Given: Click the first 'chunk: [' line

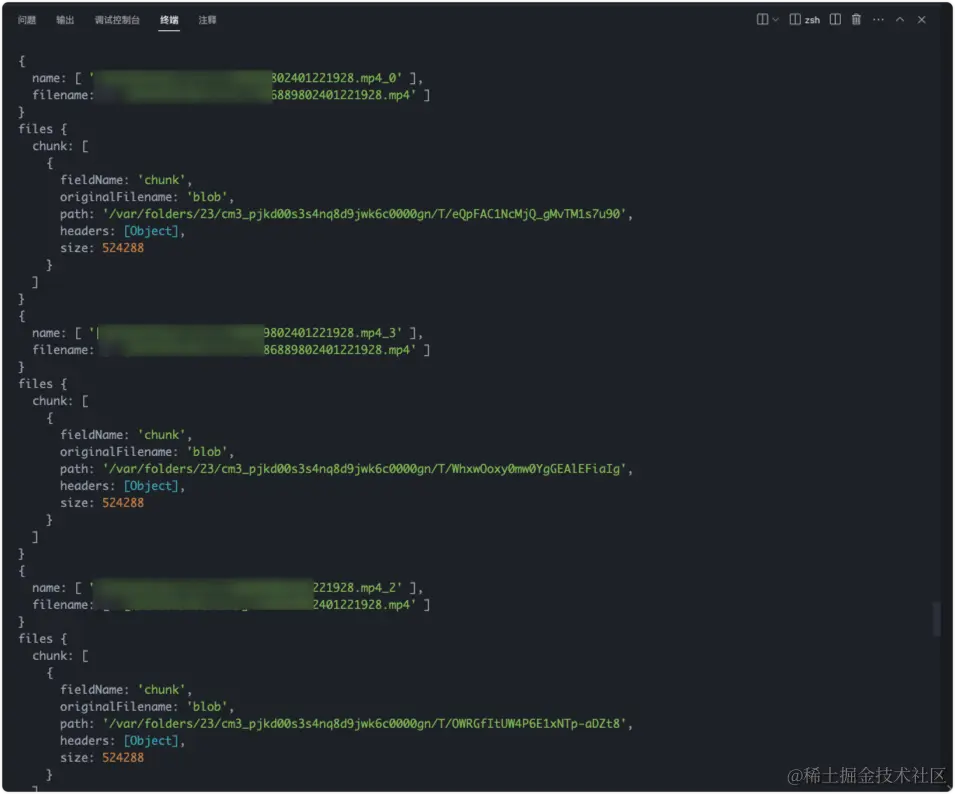Looking at the screenshot, I should coord(60,146).
